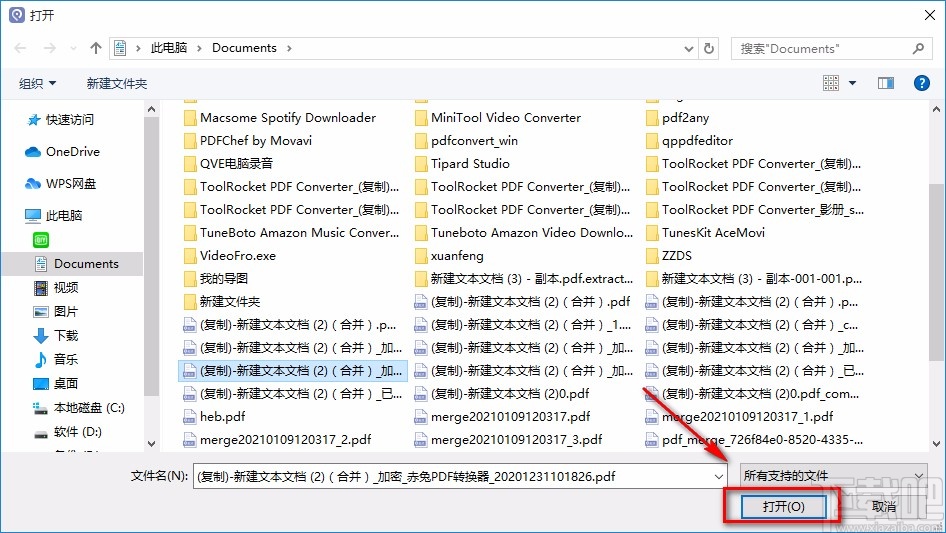Screen dimensions: 946x533
Task: Select 快速访问 in navigation pane
Action: [x=60, y=120]
